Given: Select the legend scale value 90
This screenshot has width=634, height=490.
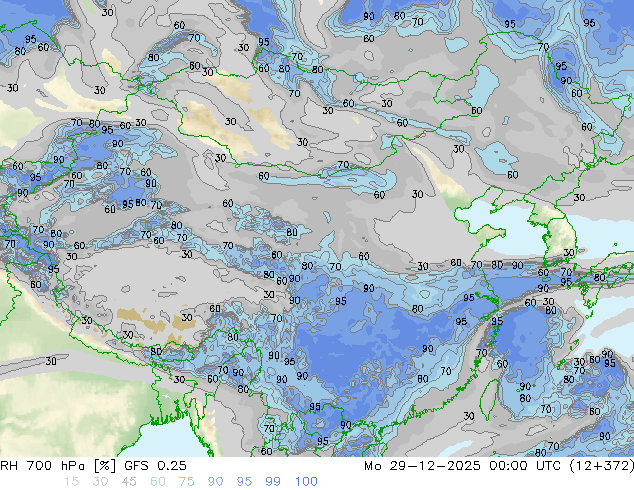Looking at the screenshot, I should coord(215,482).
